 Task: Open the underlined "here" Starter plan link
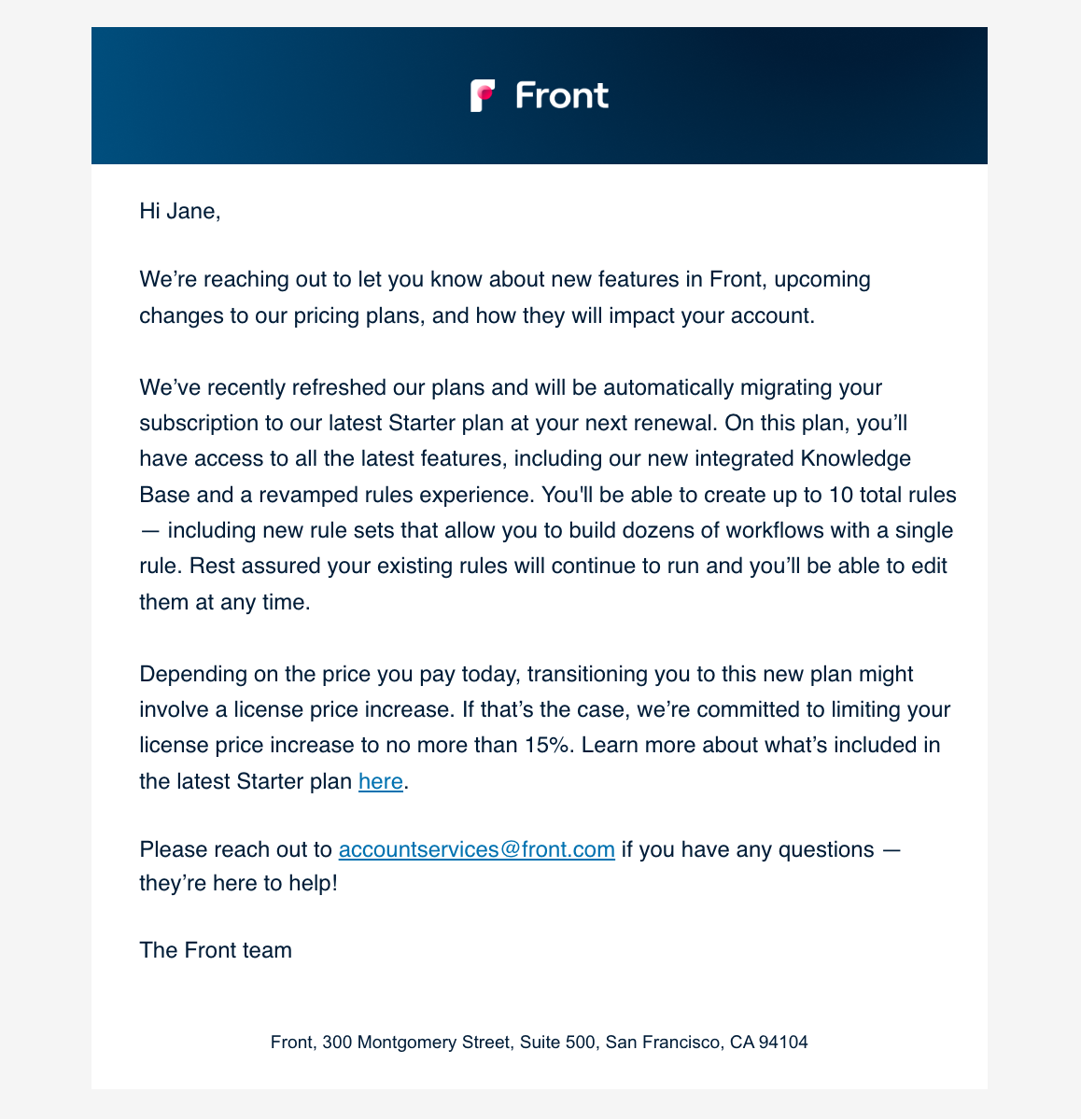(381, 781)
